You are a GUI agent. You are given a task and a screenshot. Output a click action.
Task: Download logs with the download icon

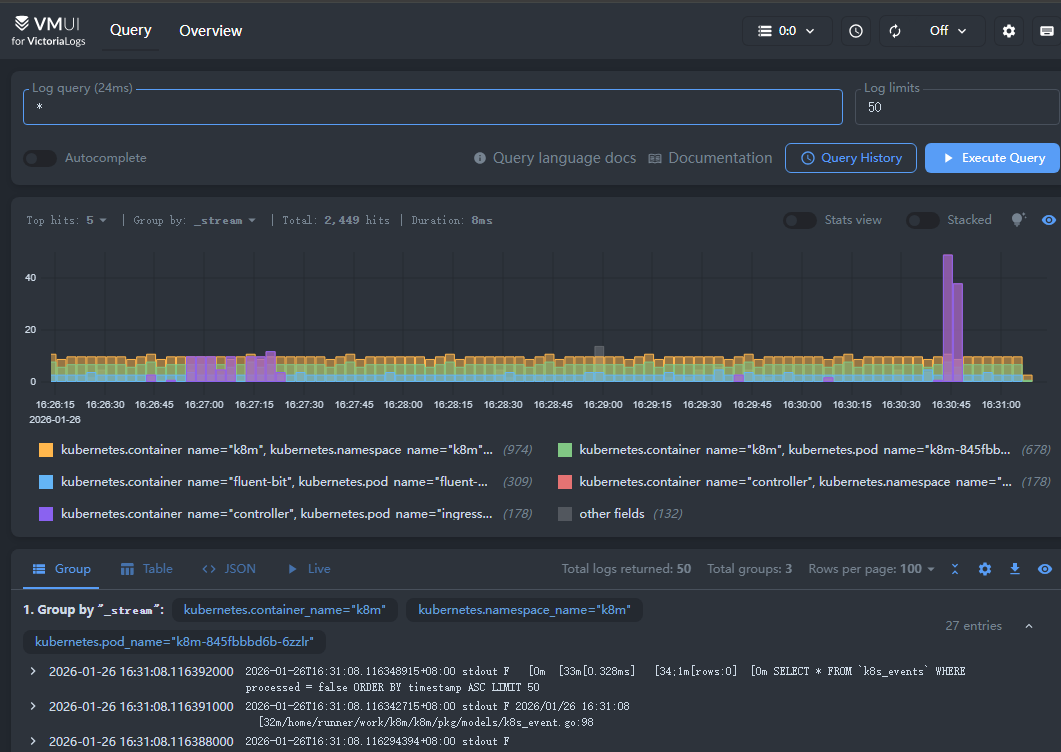click(x=1015, y=569)
